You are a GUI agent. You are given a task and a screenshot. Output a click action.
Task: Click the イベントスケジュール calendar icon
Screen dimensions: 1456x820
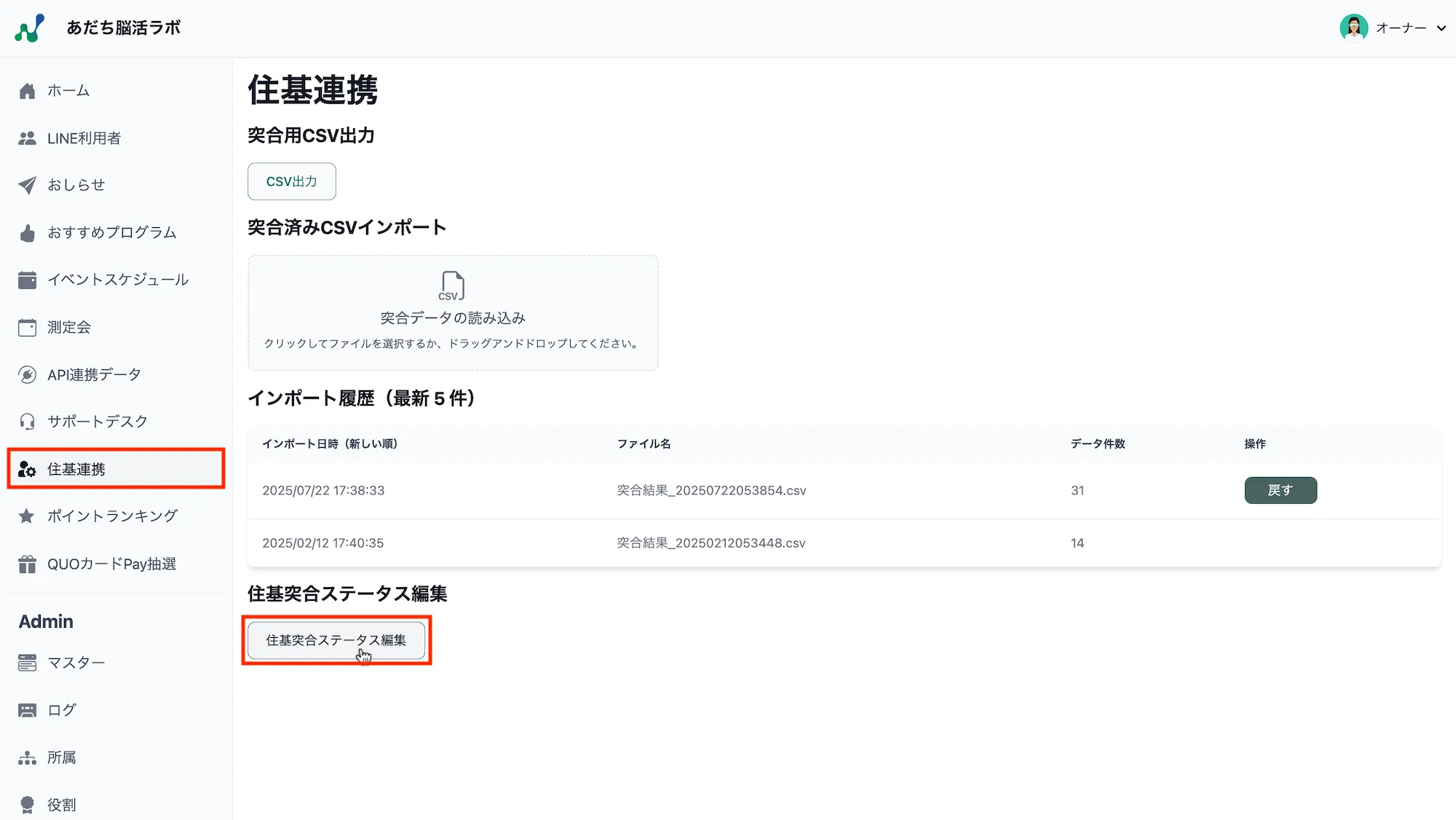[x=27, y=280]
